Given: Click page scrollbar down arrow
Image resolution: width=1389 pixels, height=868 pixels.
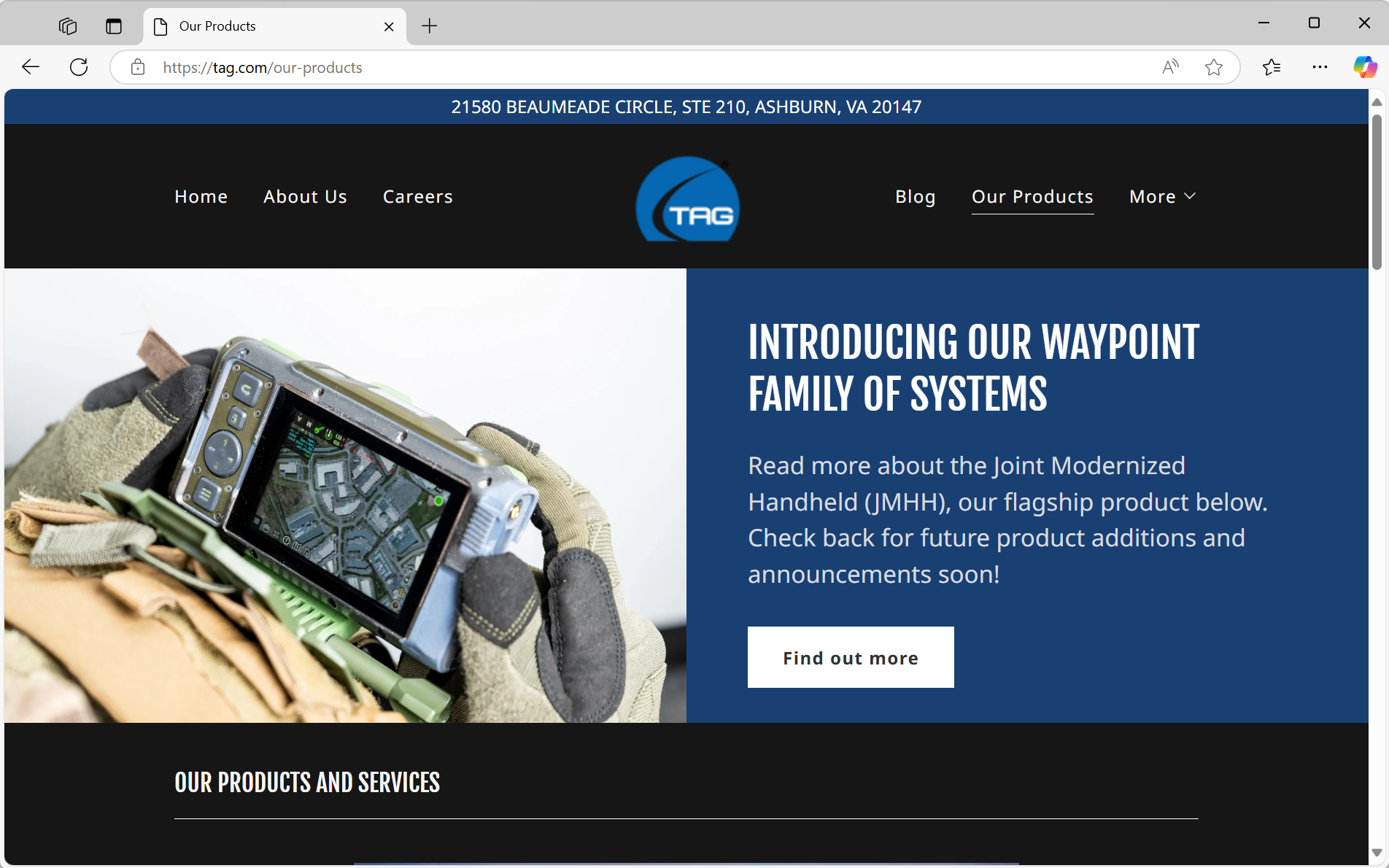Looking at the screenshot, I should tap(1377, 853).
